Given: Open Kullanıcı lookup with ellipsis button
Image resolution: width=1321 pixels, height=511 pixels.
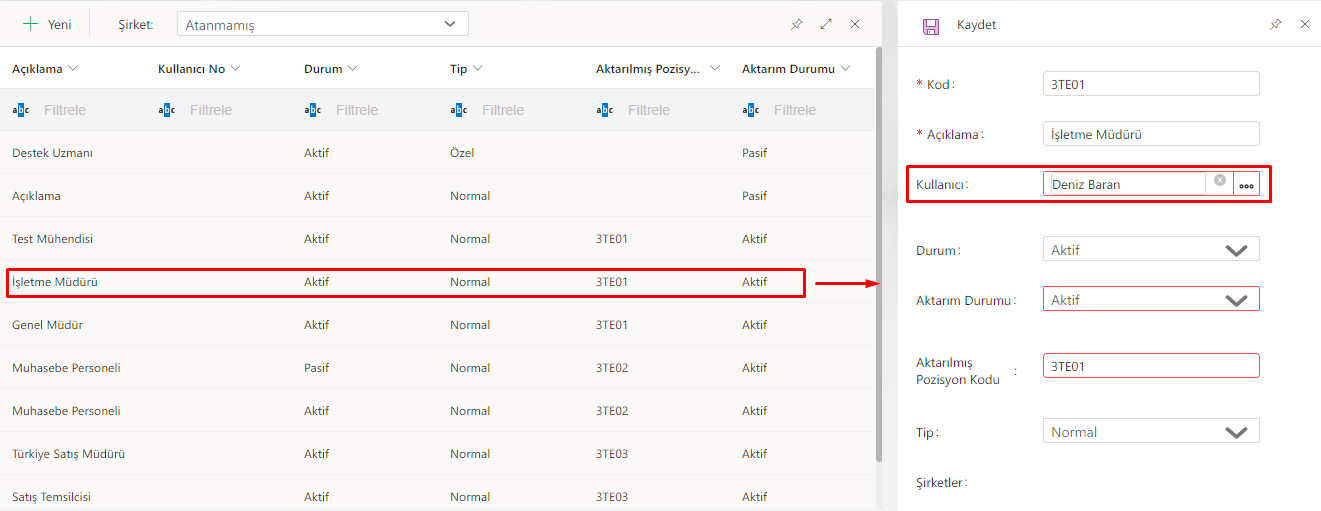Looking at the screenshot, I should coord(1246,184).
